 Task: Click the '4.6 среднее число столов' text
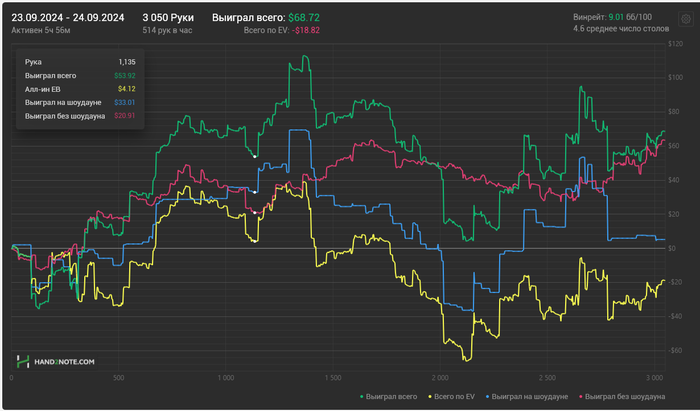[x=621, y=29]
